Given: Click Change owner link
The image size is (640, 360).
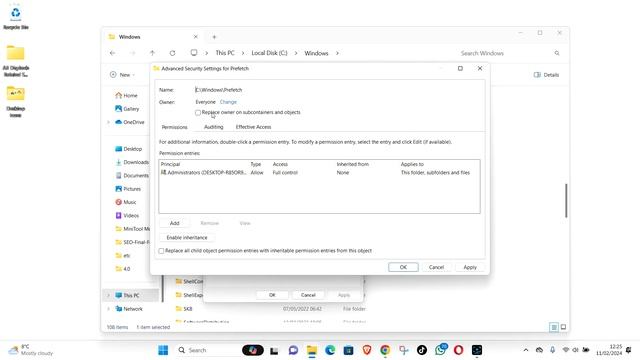Looking at the screenshot, I should point(228,102).
